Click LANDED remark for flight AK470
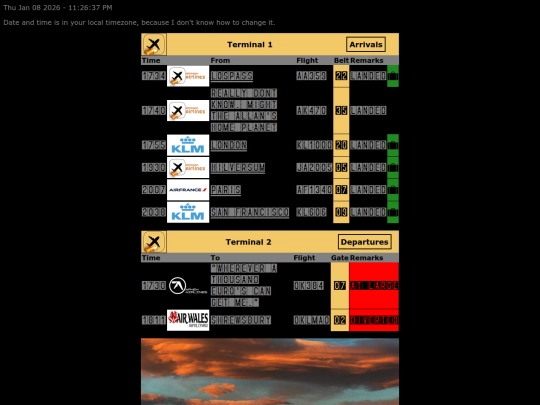The image size is (540, 405). click(368, 111)
